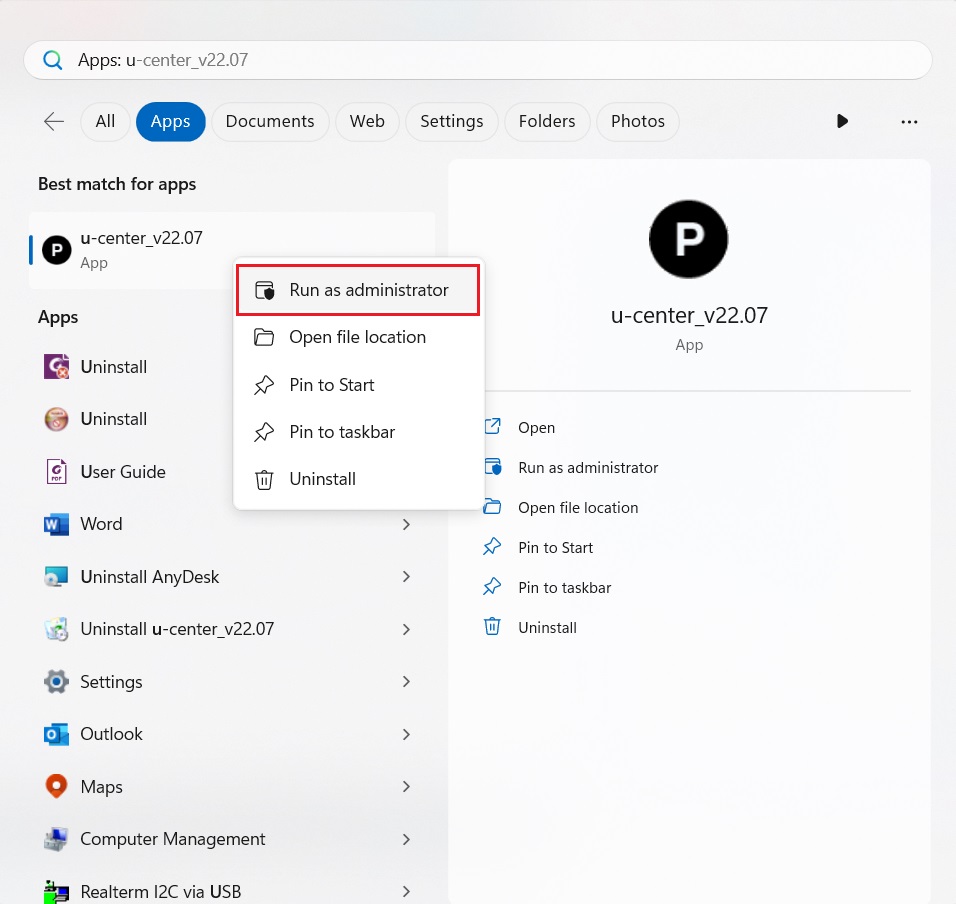This screenshot has height=904, width=956.
Task: Click the back arrow beside filters
Action: [x=54, y=121]
